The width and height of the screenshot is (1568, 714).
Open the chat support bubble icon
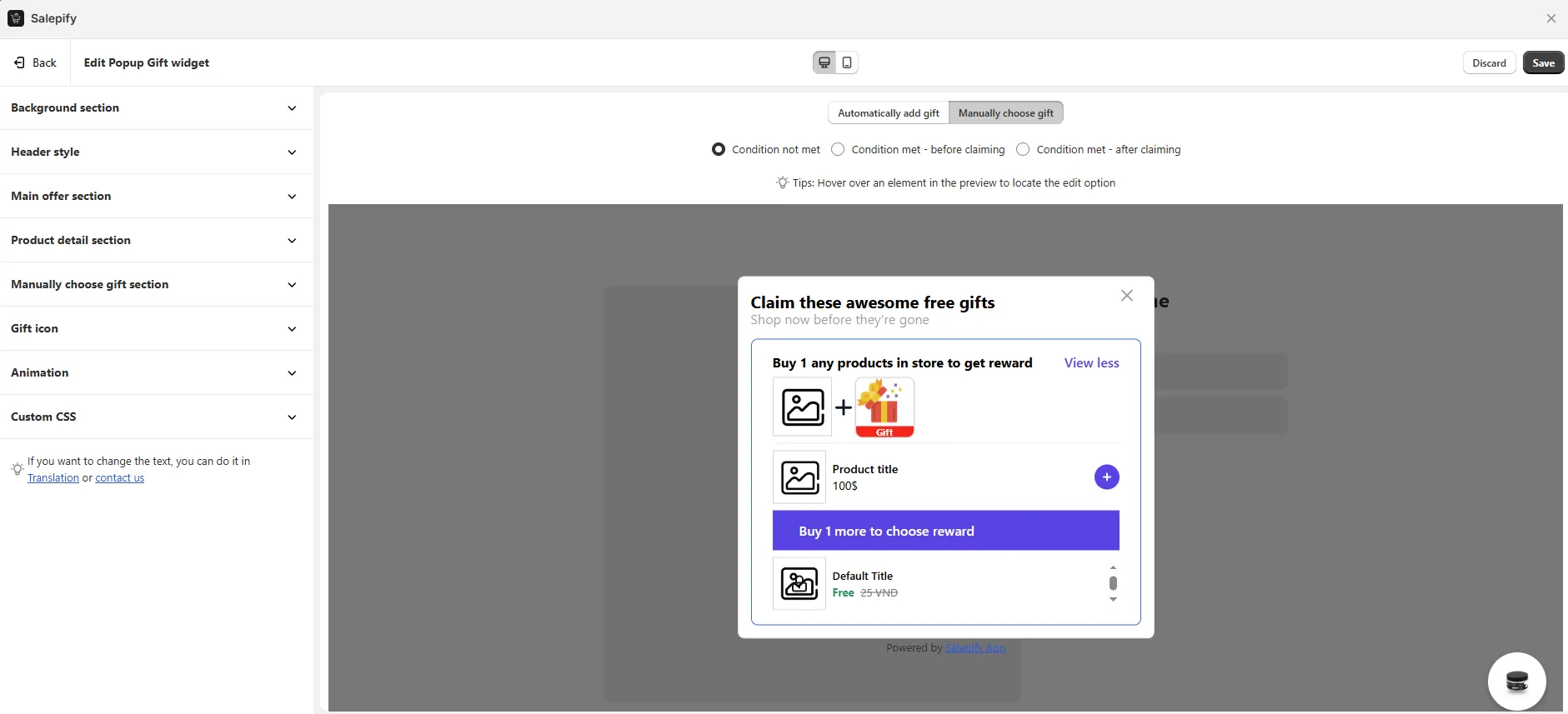click(x=1517, y=682)
